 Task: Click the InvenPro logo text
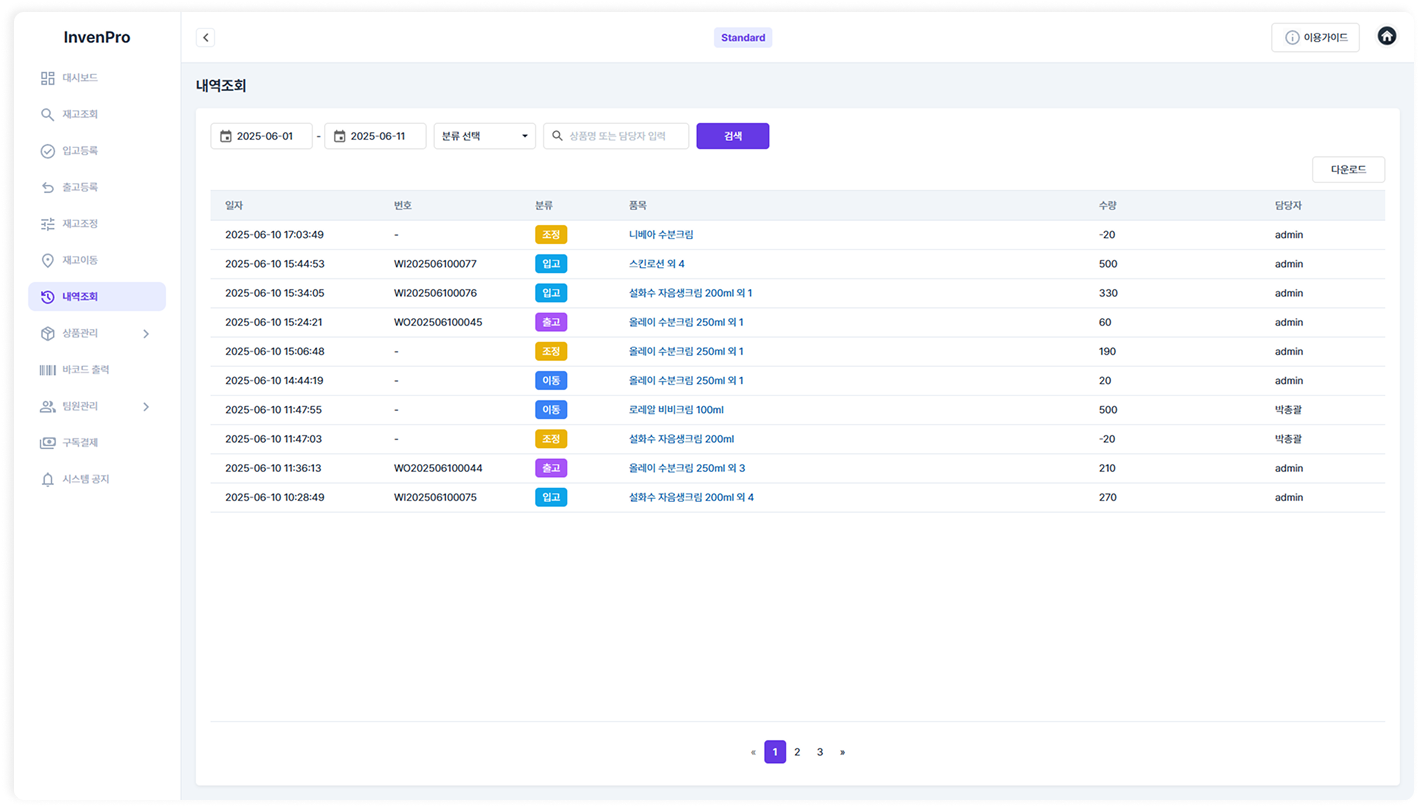tap(97, 38)
